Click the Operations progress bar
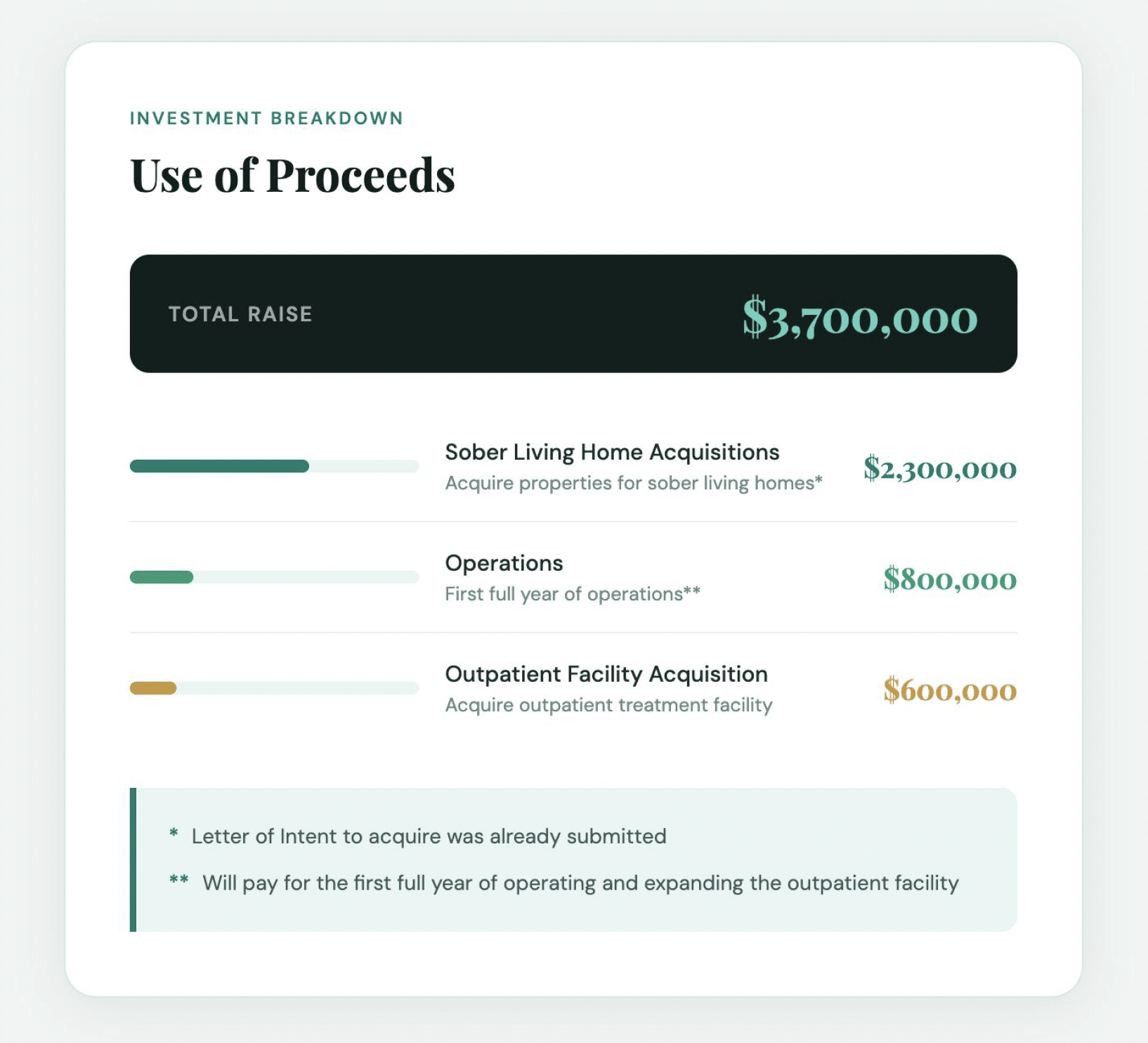Image resolution: width=1148 pixels, height=1043 pixels. pos(274,577)
